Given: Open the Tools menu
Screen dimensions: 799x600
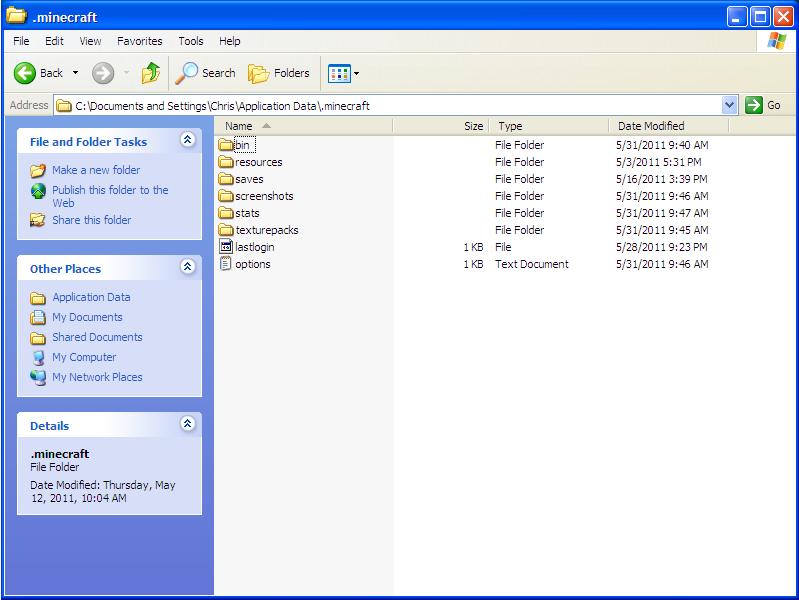Looking at the screenshot, I should [191, 41].
